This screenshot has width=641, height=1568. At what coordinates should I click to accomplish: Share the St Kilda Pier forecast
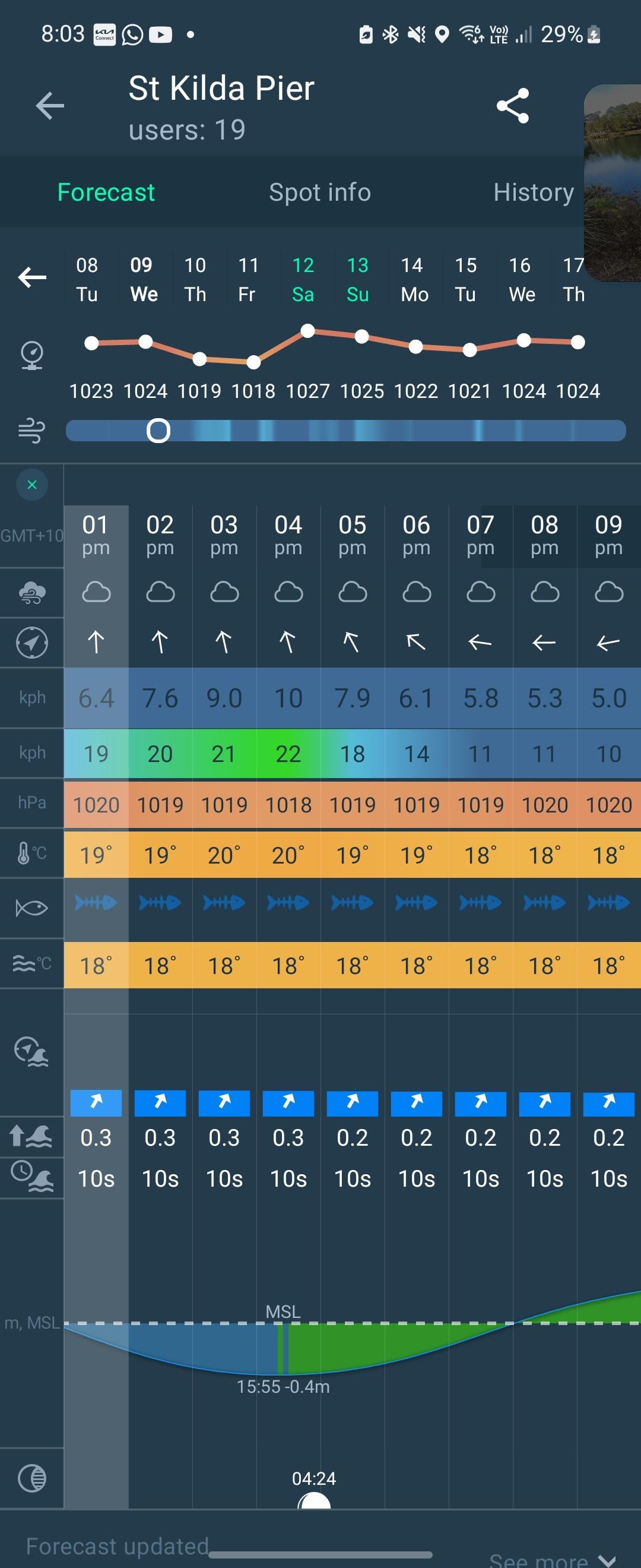pos(513,106)
